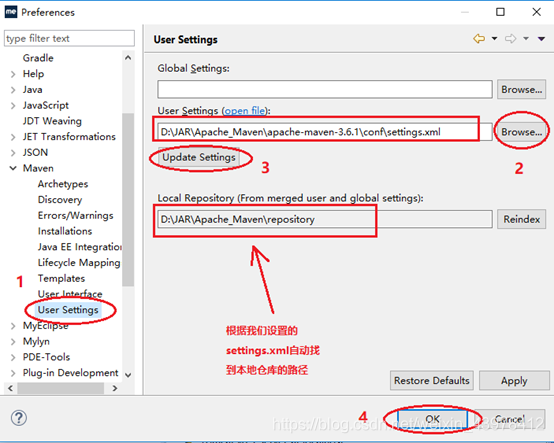554x443 pixels.
Task: Click the tree scroll up arrow
Action: (128, 58)
